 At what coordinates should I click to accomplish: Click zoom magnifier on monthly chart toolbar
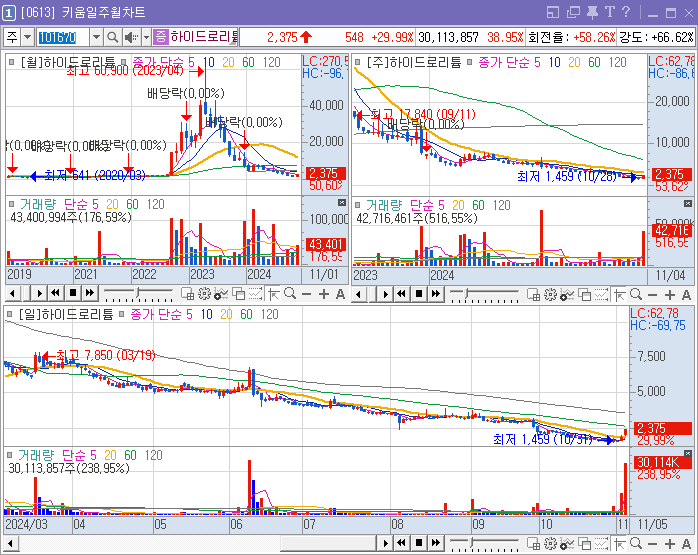coord(290,294)
